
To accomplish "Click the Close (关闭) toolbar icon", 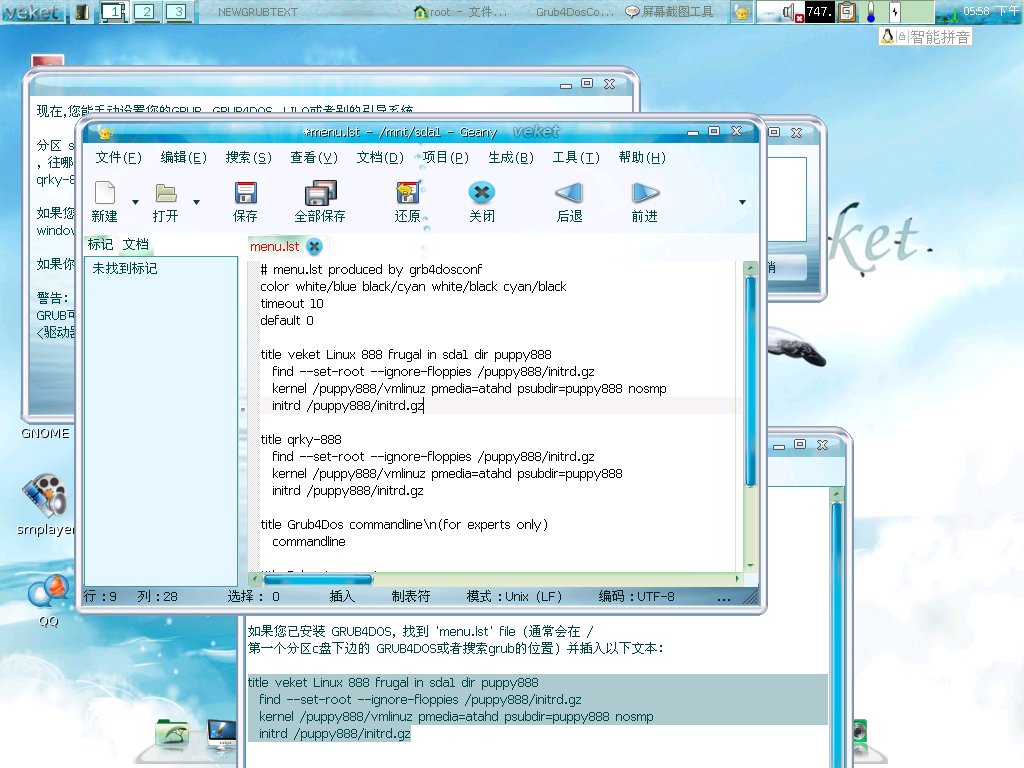I will tap(482, 193).
